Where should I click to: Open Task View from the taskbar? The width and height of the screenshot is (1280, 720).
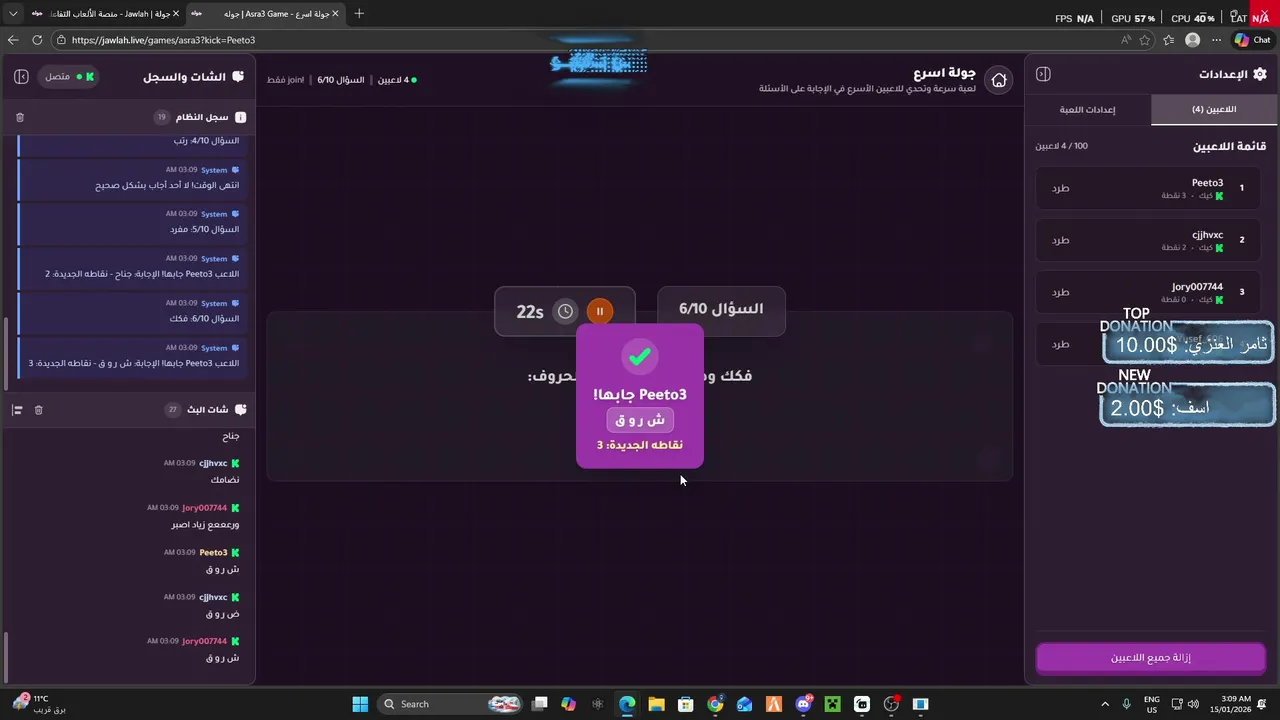pos(540,704)
